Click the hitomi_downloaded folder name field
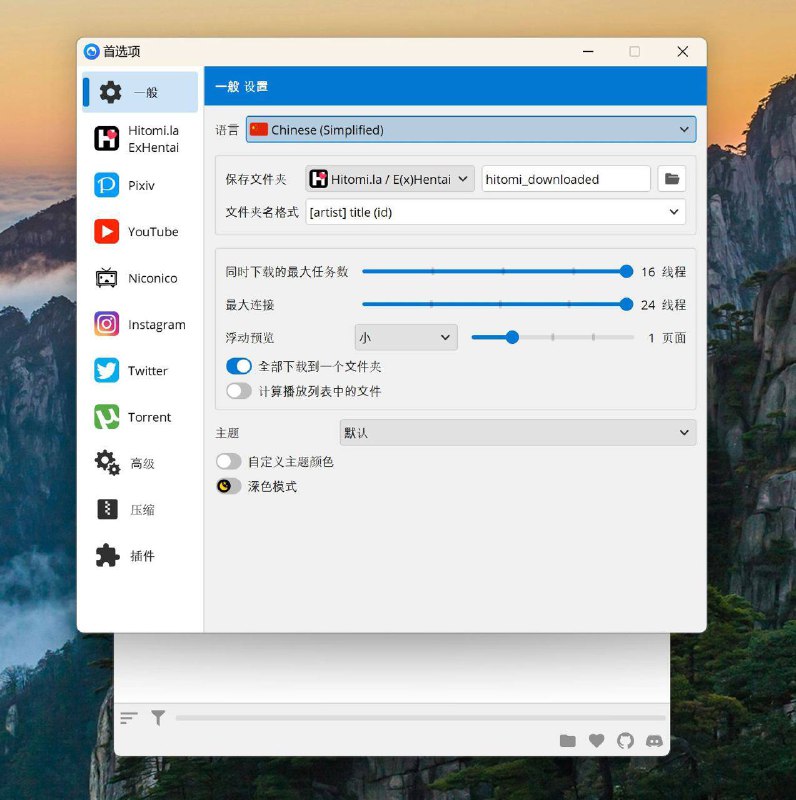 (566, 179)
